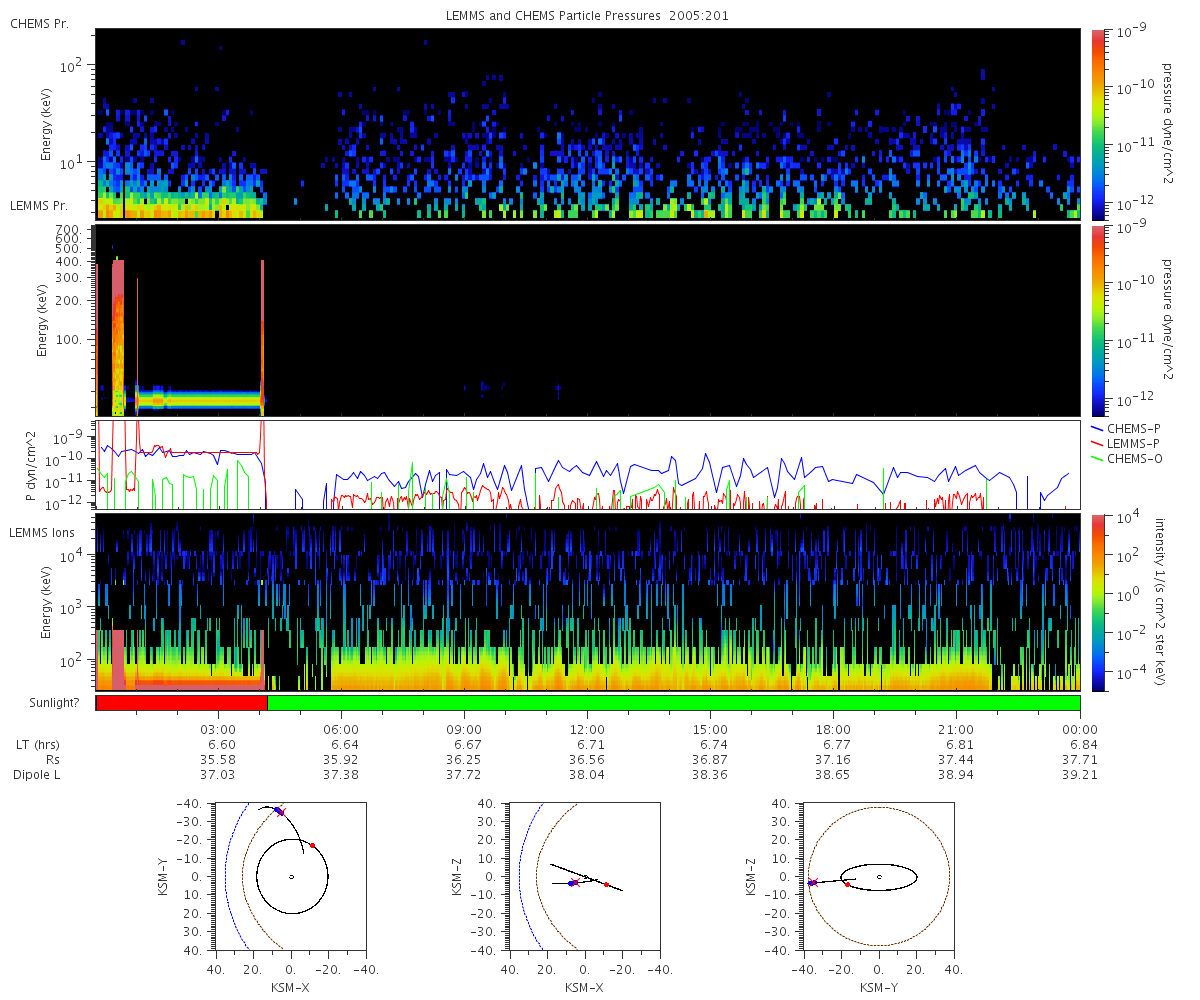Open the KSM-Y versus KSM-Z orbit plot
The image size is (1200, 1000).
point(878,876)
